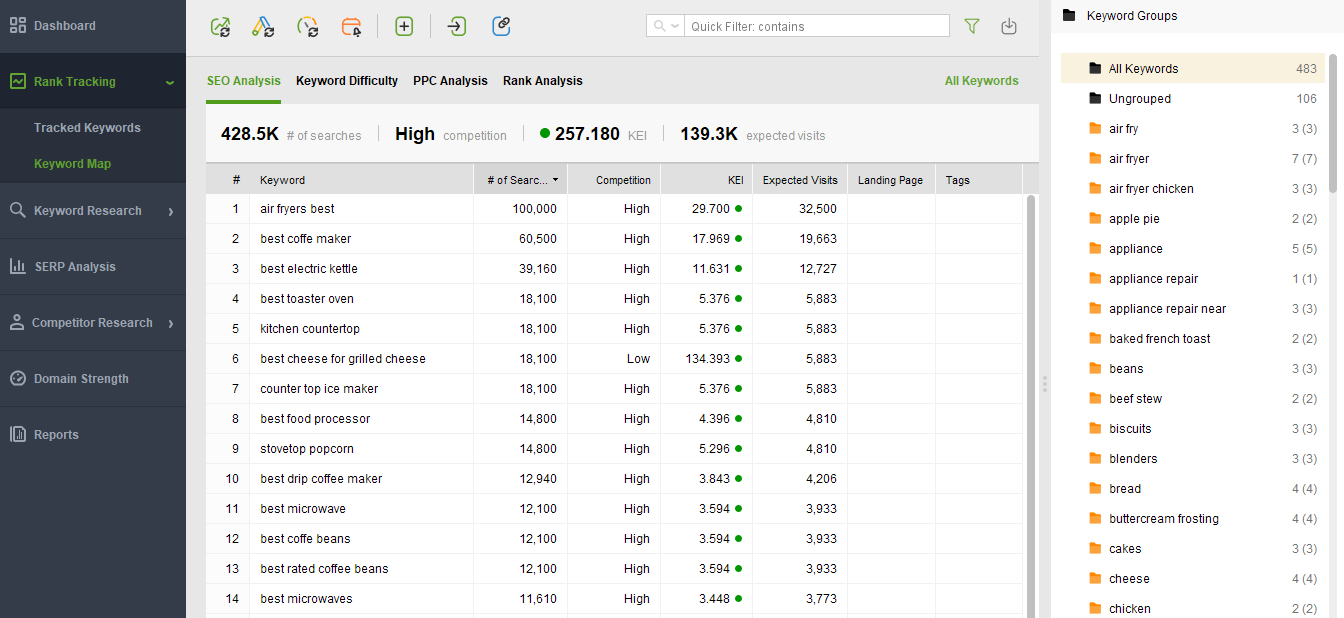The image size is (1344, 618).
Task: Switch to the Keyword Difficulty tab
Action: (x=347, y=81)
